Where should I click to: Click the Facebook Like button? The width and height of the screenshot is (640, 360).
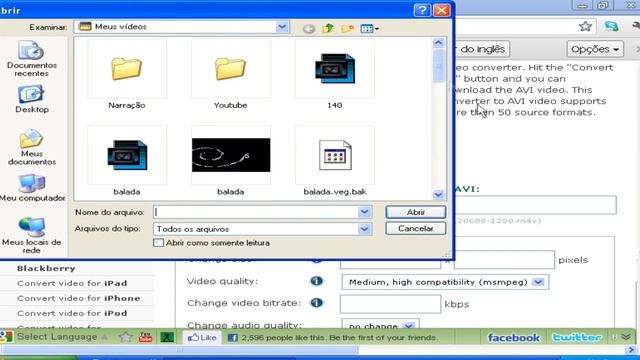coord(202,338)
